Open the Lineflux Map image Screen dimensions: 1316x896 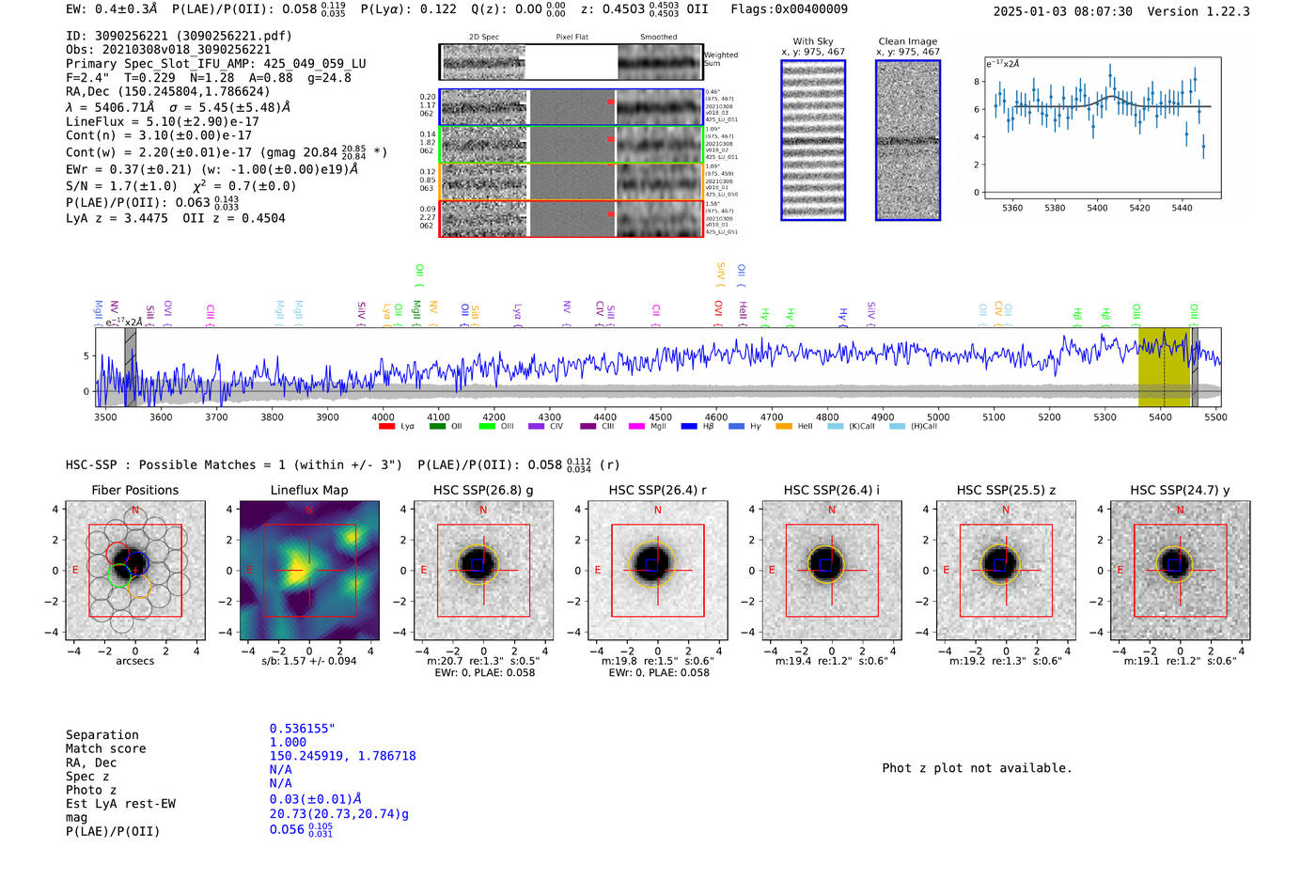click(309, 571)
